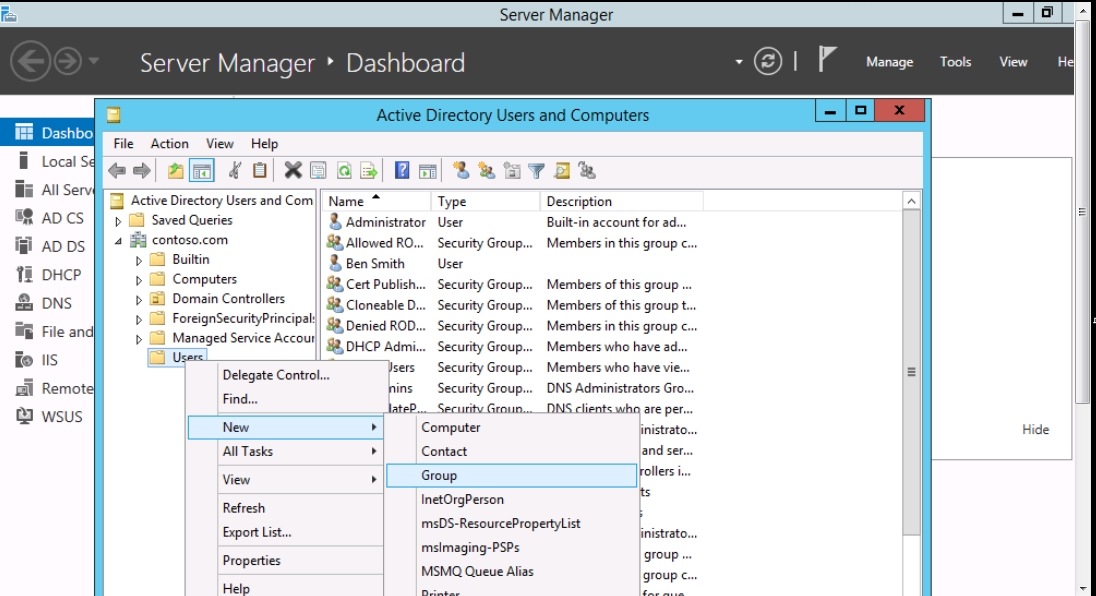Screen dimensions: 1096x596
Task: Open Help with the blue question mark icon
Action: click(x=402, y=170)
